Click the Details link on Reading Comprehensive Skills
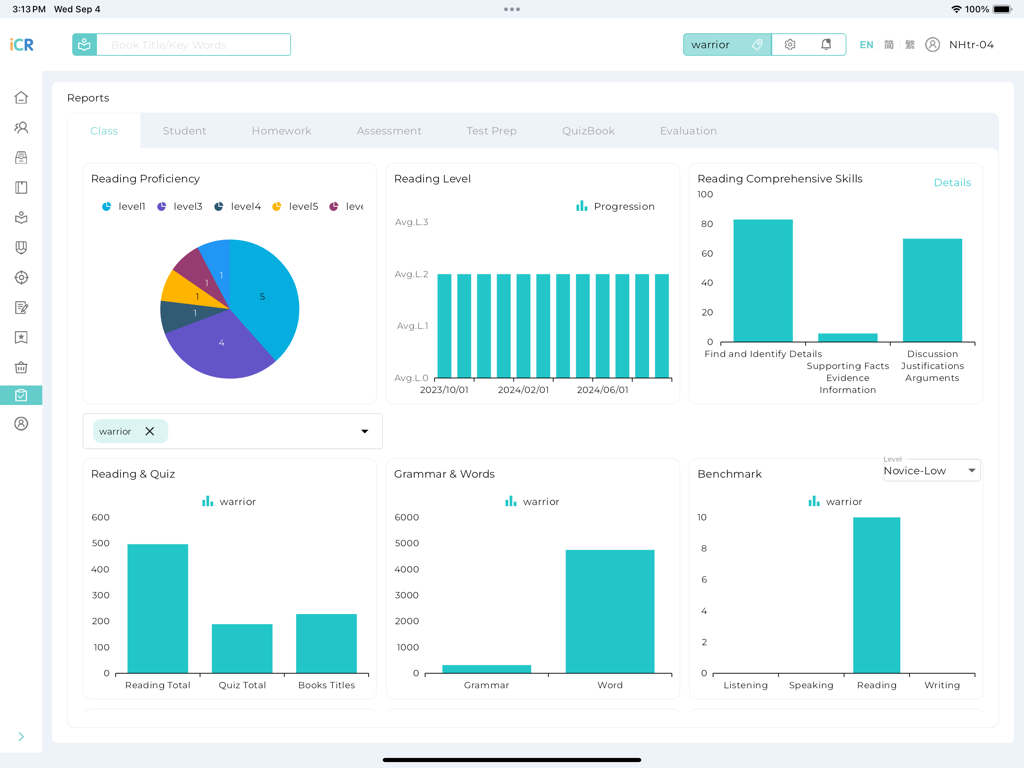Viewport: 1024px width, 768px height. click(951, 183)
